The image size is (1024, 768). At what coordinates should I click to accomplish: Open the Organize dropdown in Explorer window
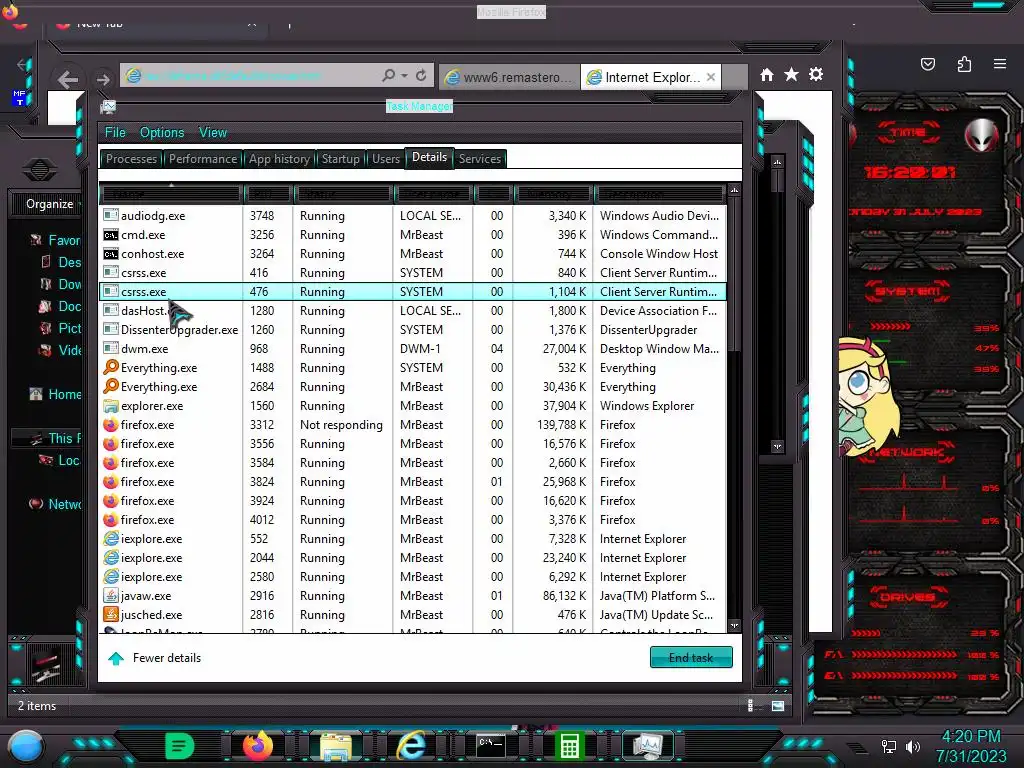(52, 204)
